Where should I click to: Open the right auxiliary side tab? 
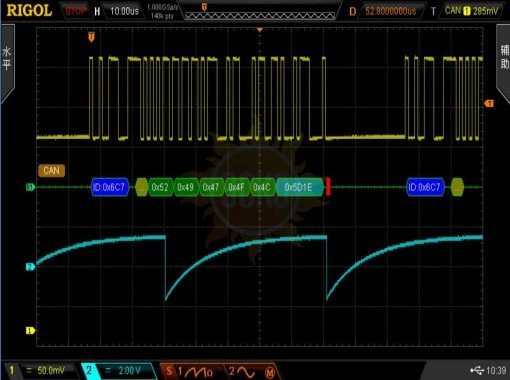click(504, 63)
